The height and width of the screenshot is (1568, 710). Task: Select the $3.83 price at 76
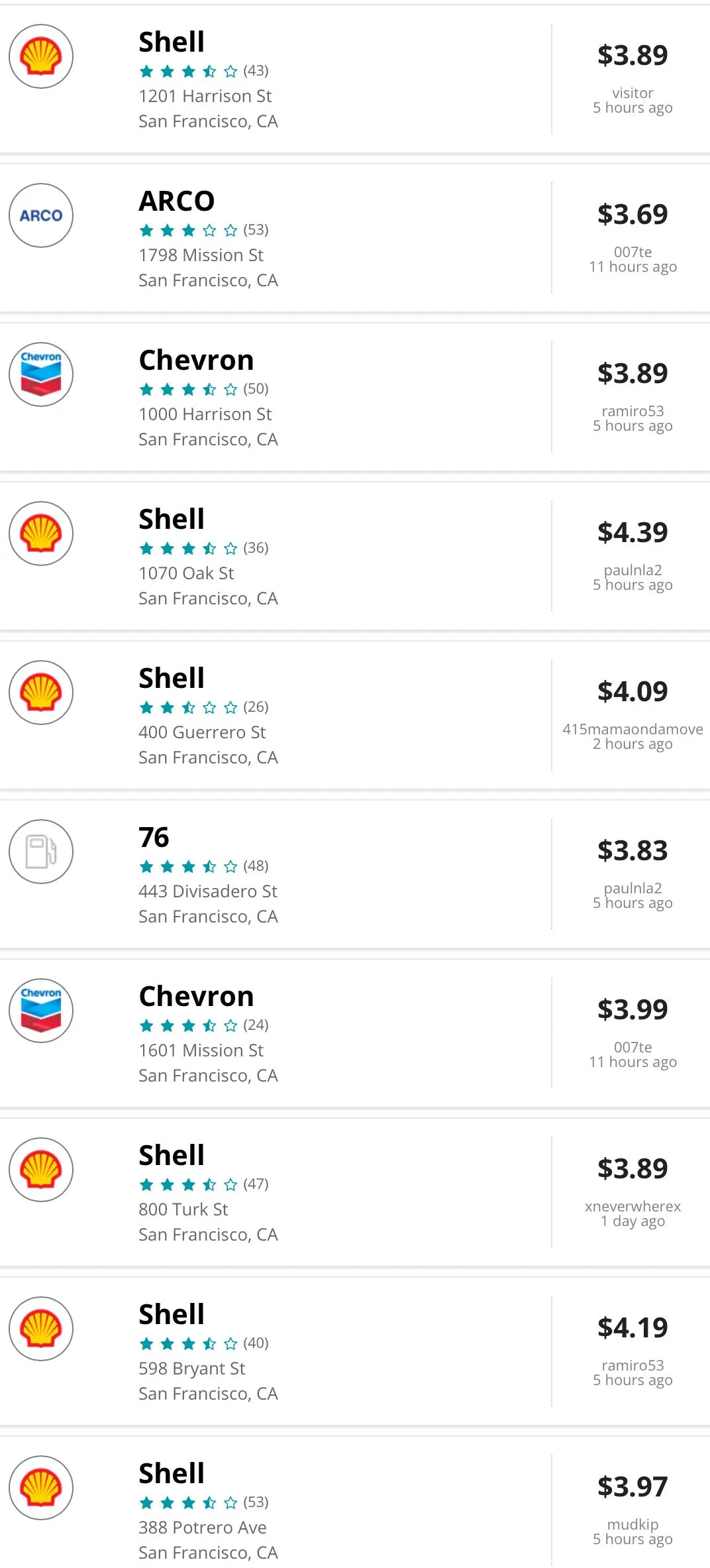(x=633, y=850)
